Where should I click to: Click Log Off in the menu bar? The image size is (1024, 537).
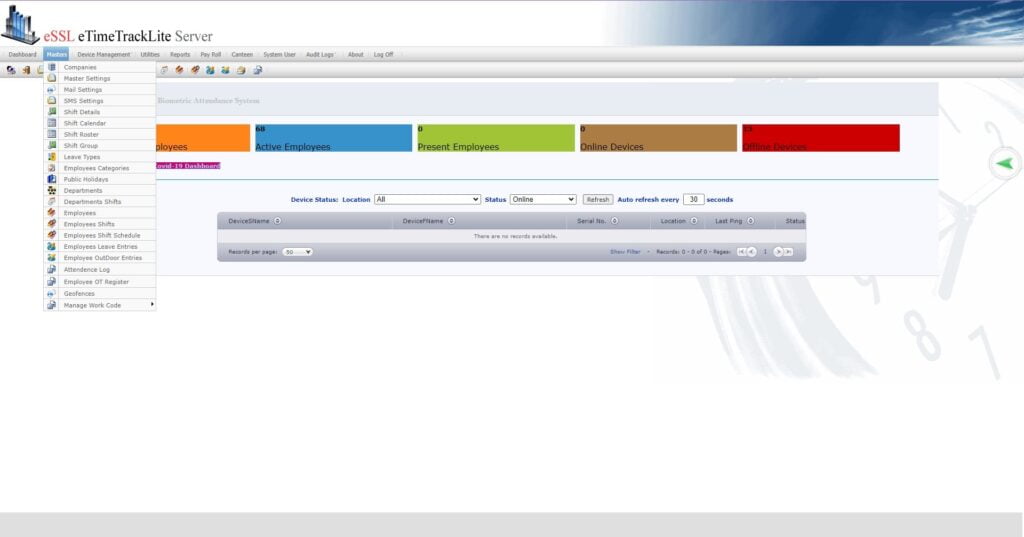pos(383,55)
